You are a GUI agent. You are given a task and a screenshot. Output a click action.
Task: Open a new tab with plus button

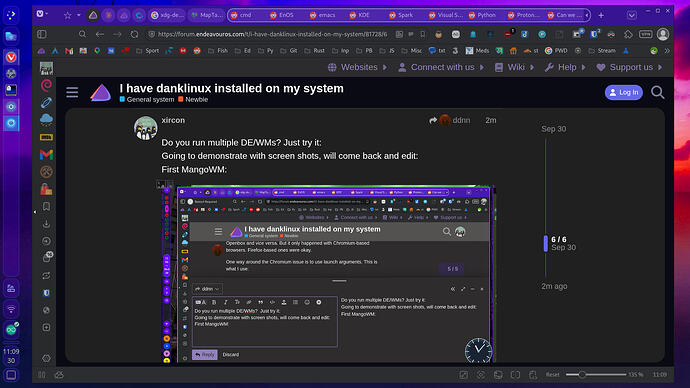pyautogui.click(x=601, y=15)
